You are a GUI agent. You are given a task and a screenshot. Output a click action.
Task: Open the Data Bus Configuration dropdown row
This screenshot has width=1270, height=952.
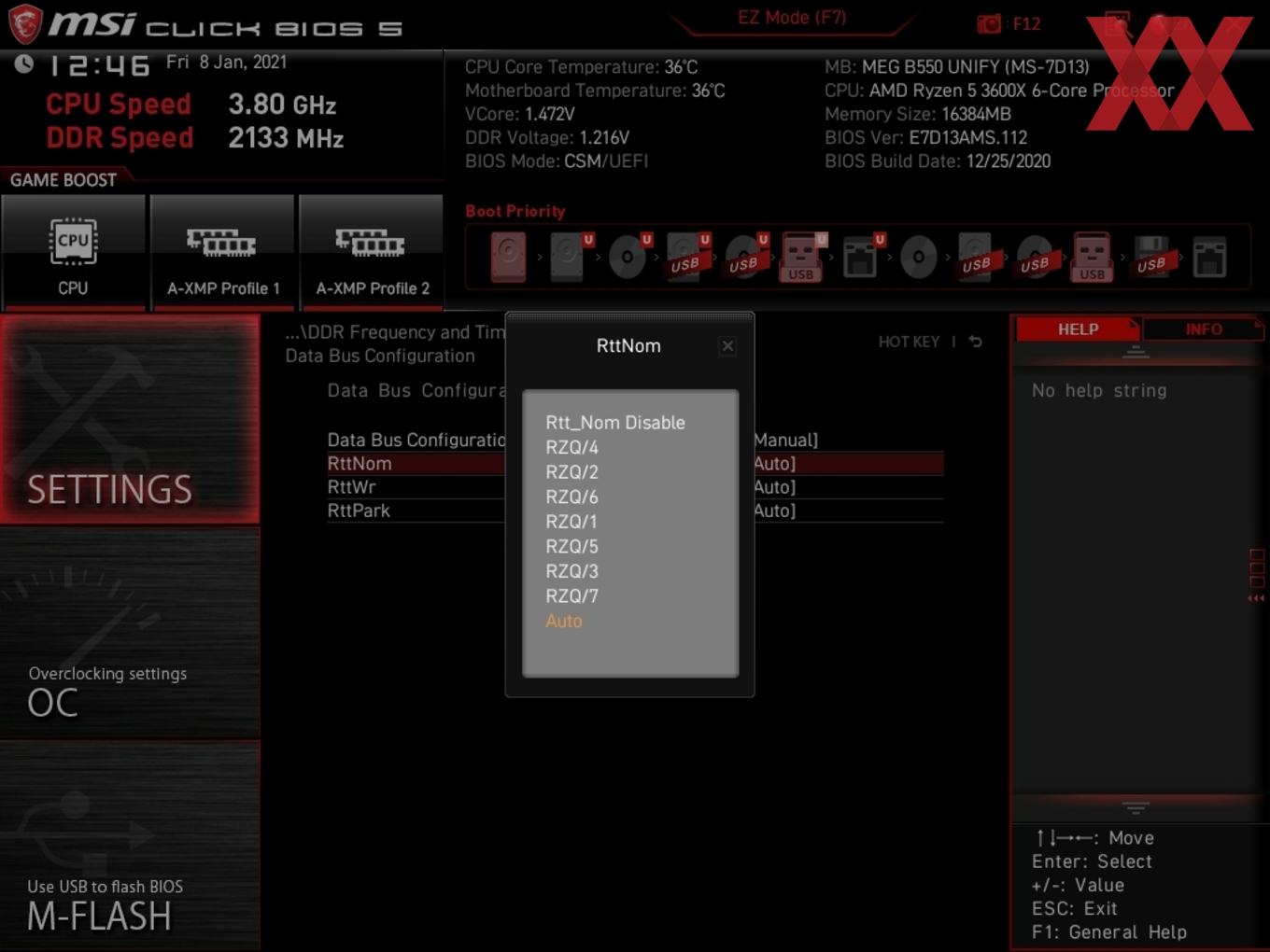[x=635, y=440]
